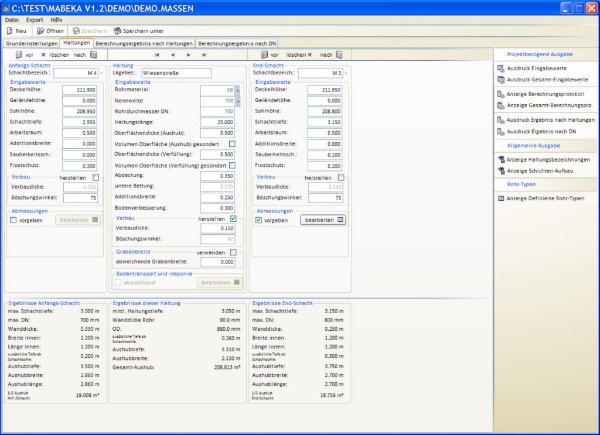This screenshot has height=435, width=600.
Task: Click Haltung Verbaudicke field 0.150
Action: tap(217, 228)
